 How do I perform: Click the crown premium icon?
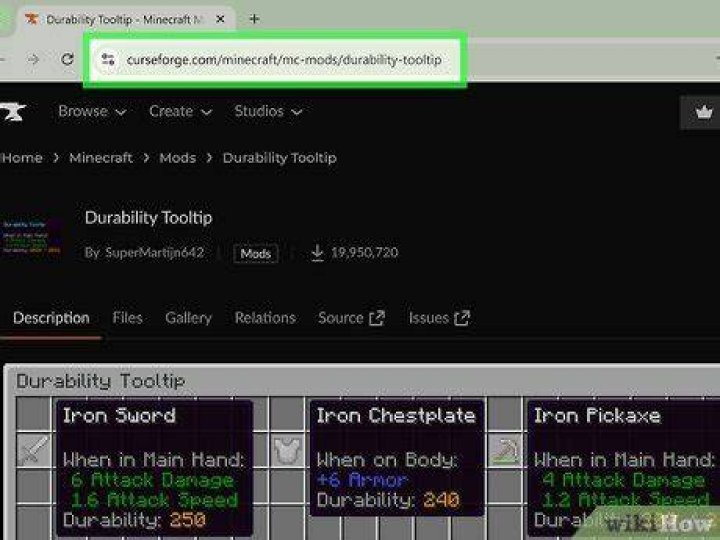(703, 112)
